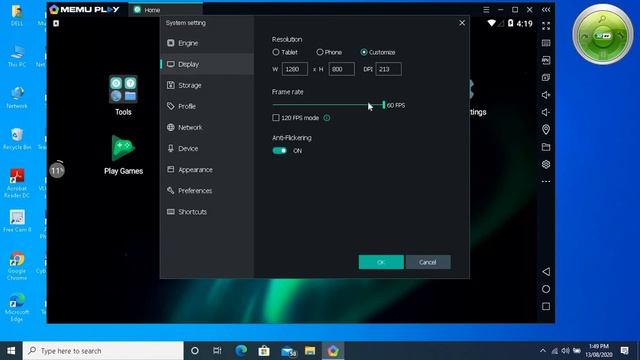Show hidden system tray icons
Viewport: 640px width, 360px height.
(x=542, y=351)
